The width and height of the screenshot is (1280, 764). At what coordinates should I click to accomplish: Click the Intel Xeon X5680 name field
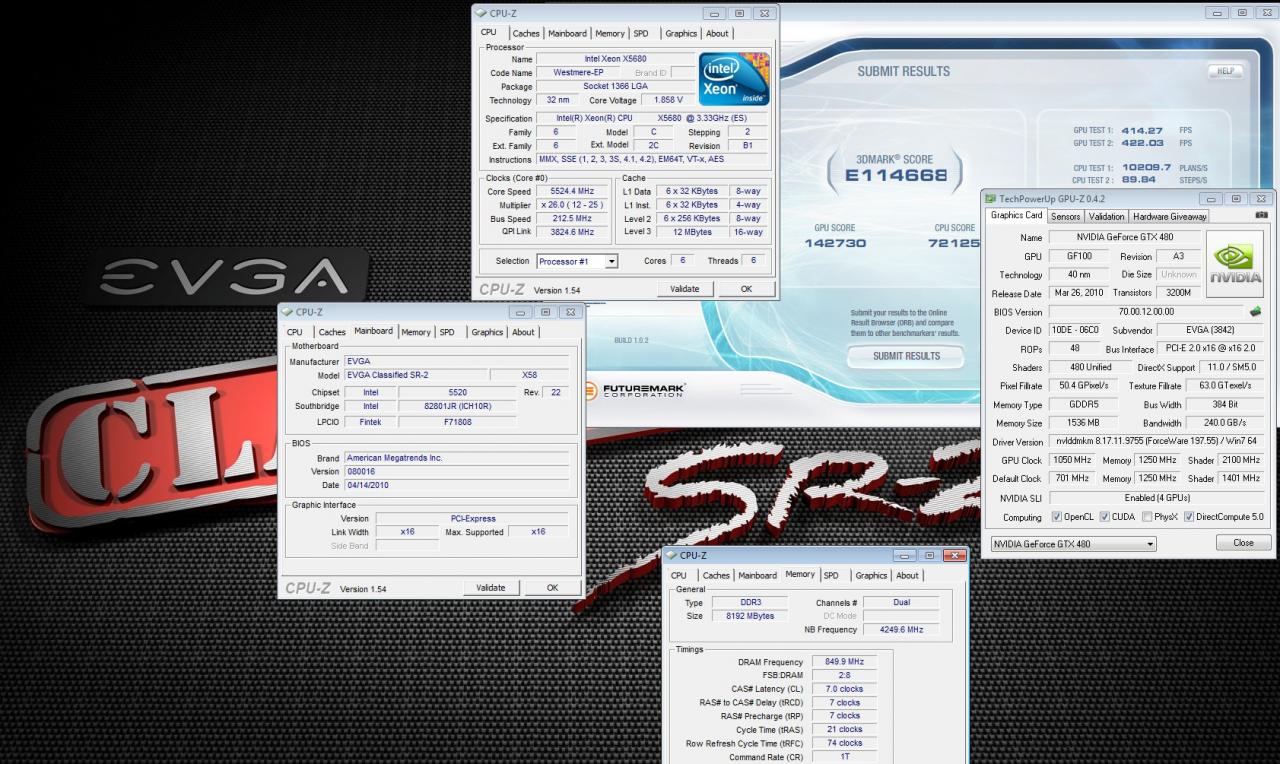[x=615, y=60]
